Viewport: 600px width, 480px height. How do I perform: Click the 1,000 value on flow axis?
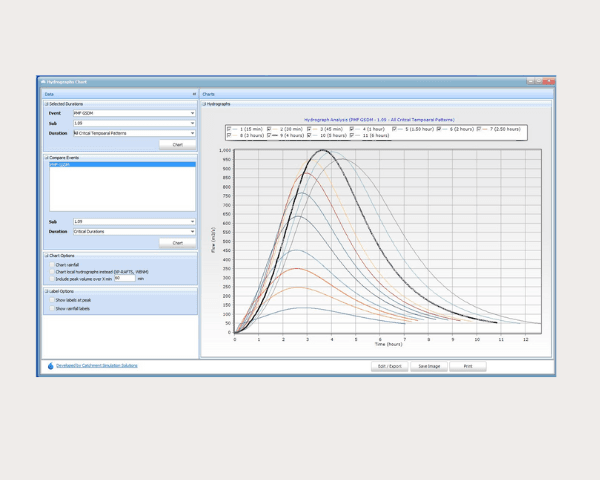click(225, 150)
